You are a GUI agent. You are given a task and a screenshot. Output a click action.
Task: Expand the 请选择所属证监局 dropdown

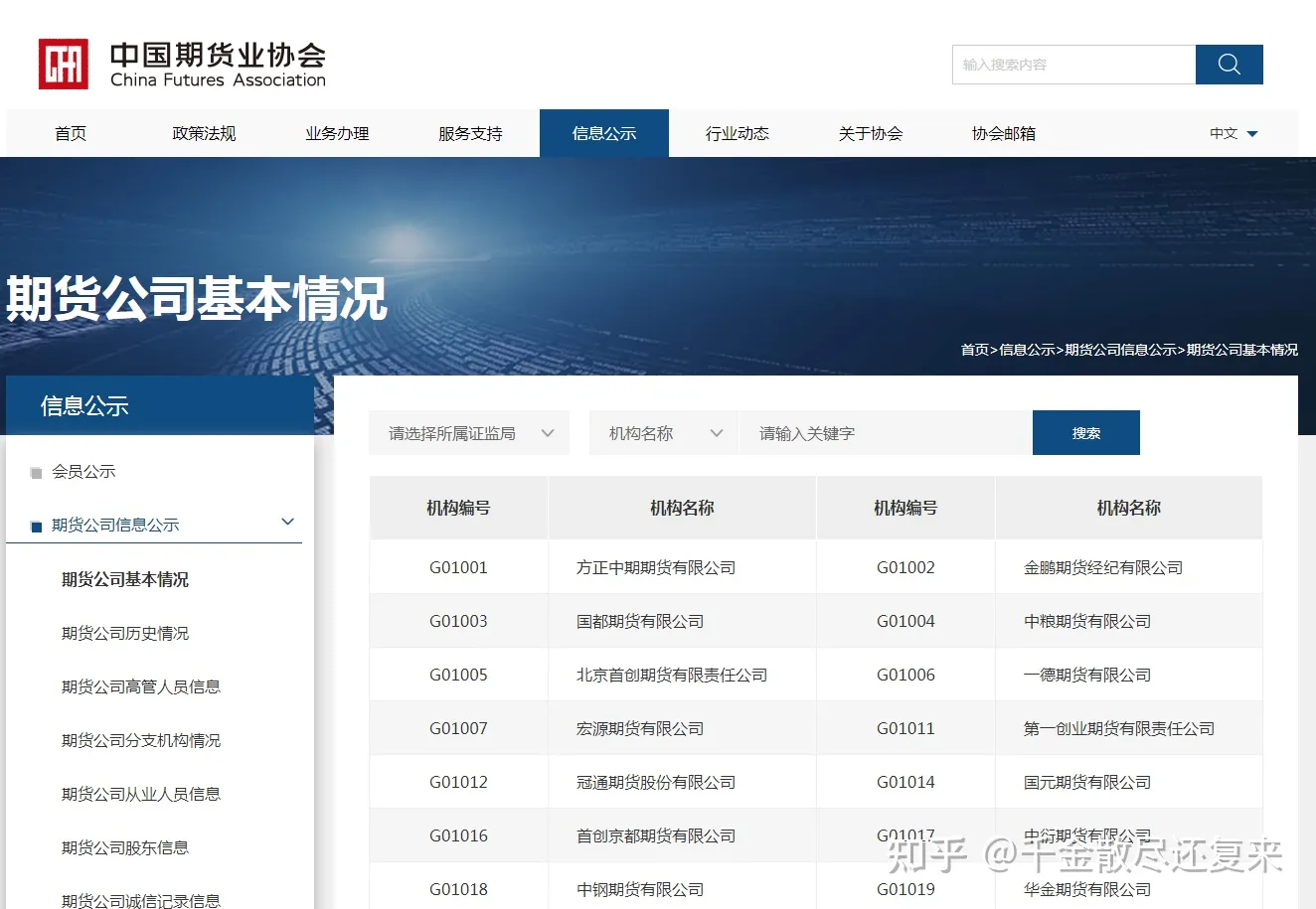pos(469,433)
